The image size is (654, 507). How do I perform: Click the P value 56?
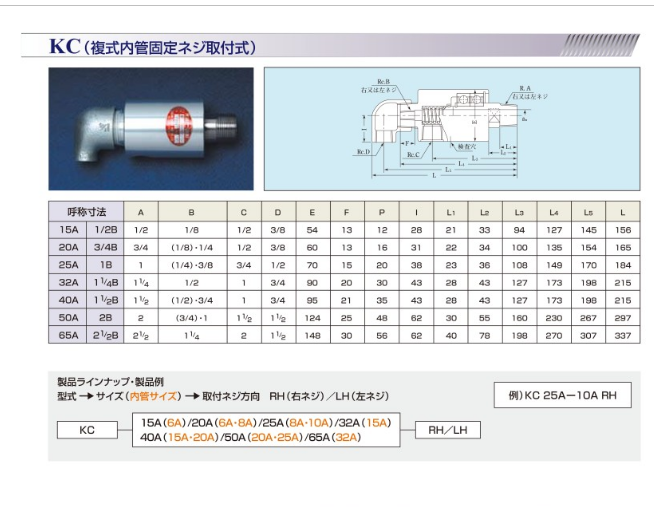click(x=382, y=336)
